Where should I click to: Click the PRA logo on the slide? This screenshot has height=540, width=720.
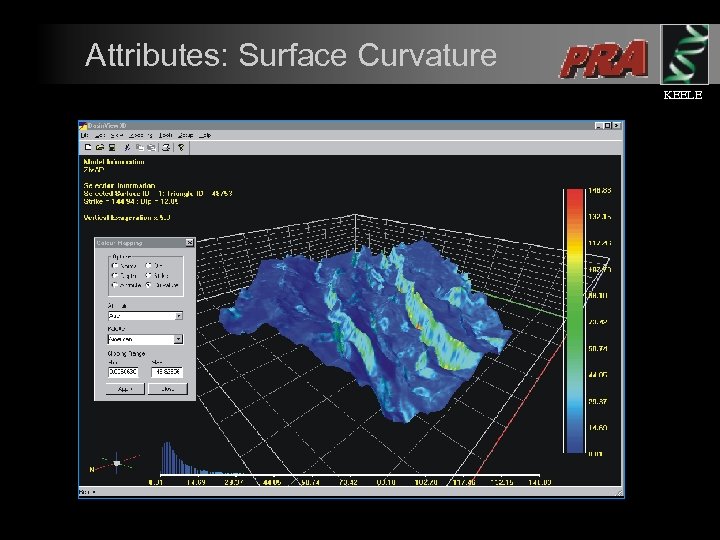pos(604,59)
